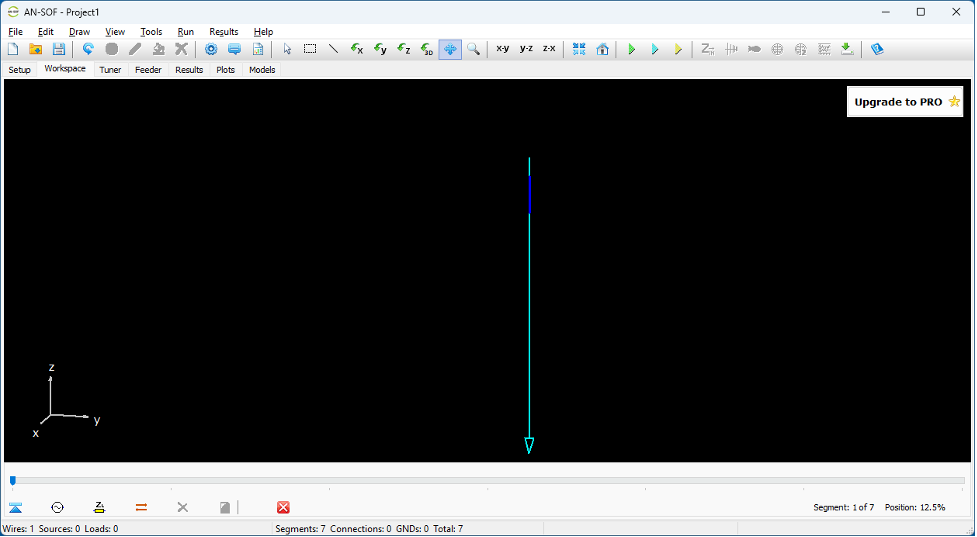Open the Edit menu
Image resolution: width=977 pixels, height=537 pixels.
[45, 32]
